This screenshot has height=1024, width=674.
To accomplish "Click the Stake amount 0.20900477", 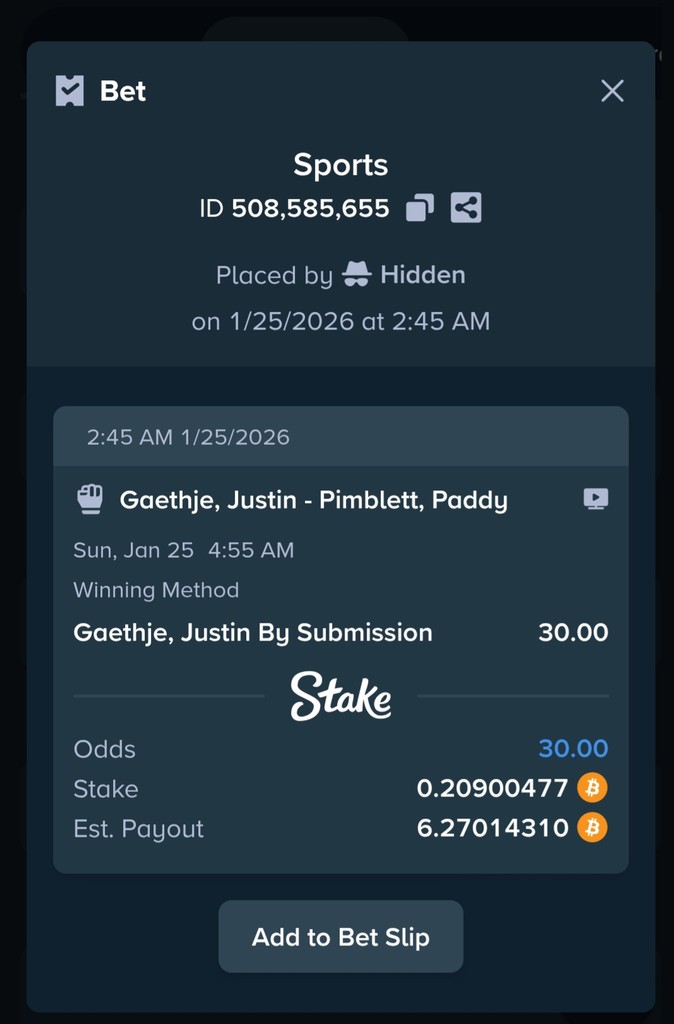I will (492, 788).
